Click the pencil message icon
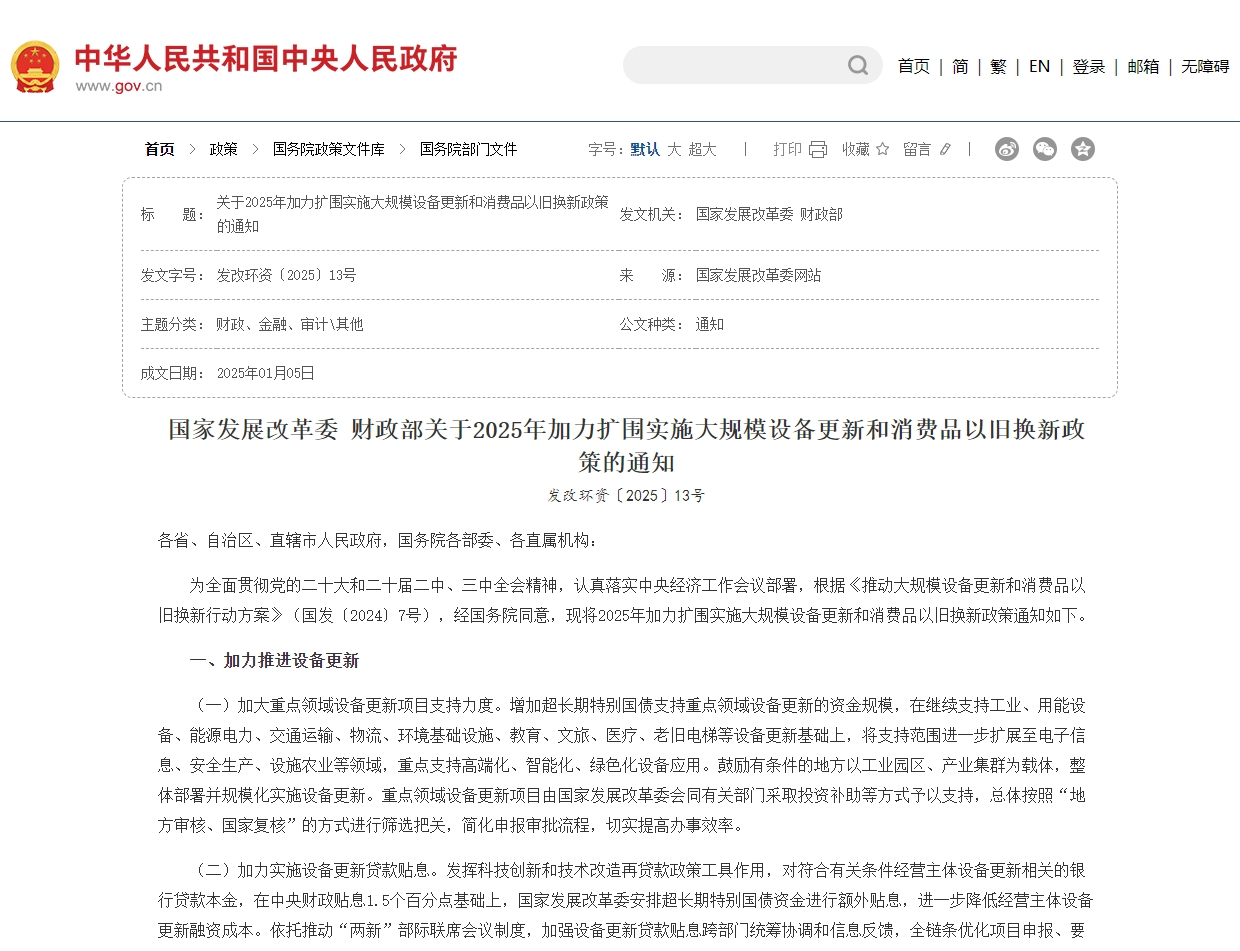Viewport: 1240px width, 951px height. [945, 149]
